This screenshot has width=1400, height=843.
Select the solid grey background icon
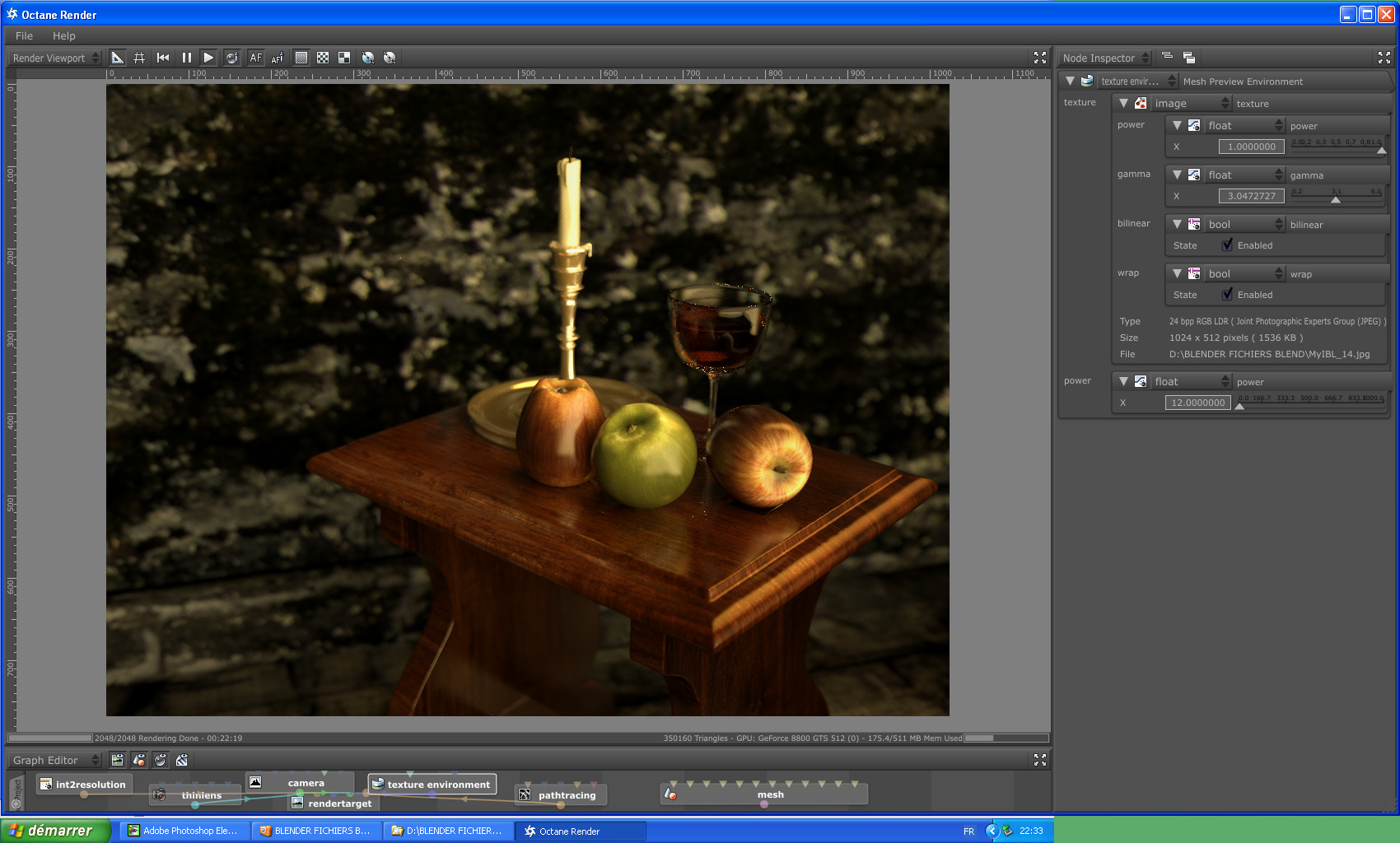pyautogui.click(x=301, y=58)
